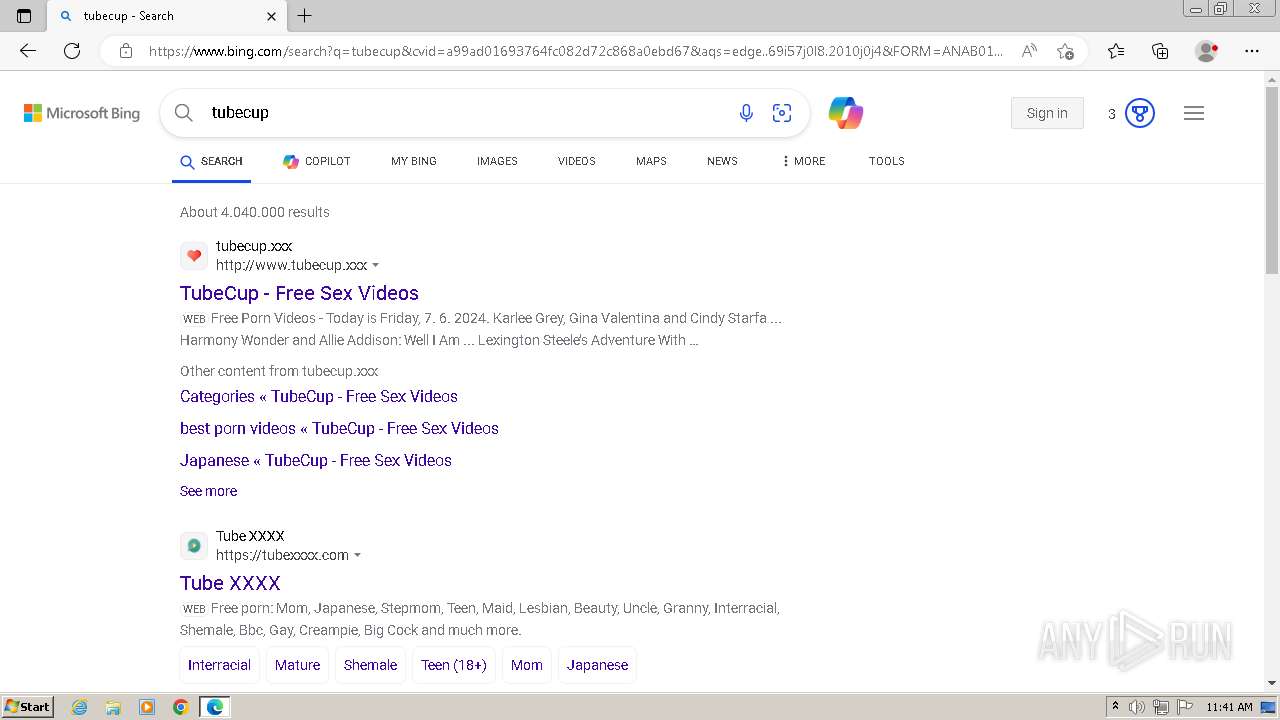Open Edge Settings and more menu

pos(1252,51)
